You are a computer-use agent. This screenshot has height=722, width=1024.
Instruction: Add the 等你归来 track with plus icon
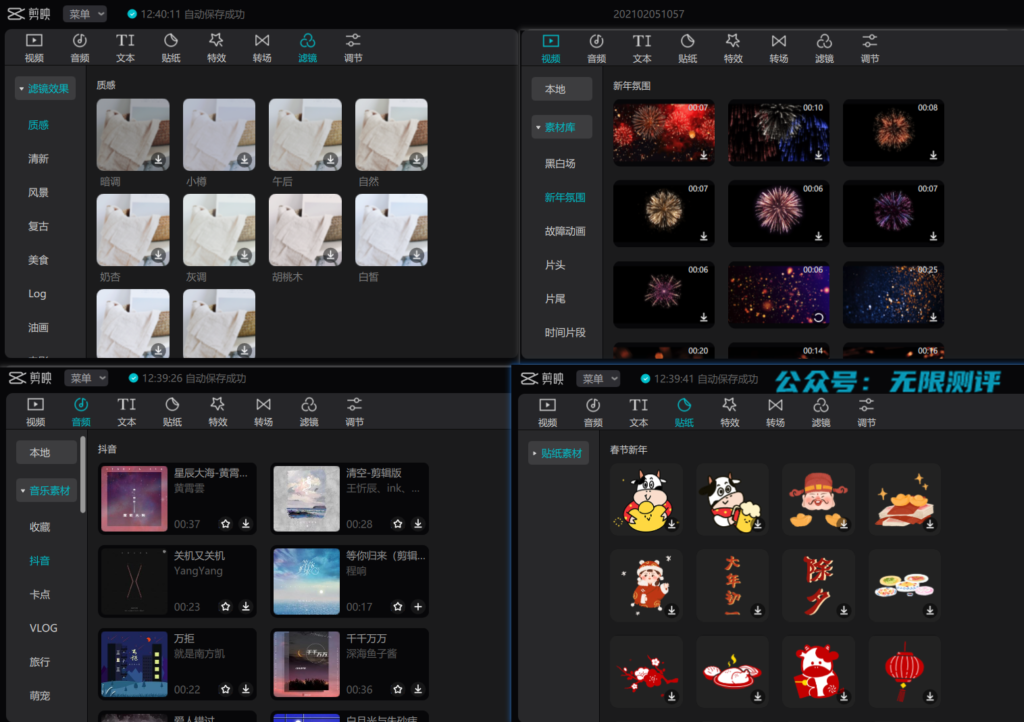(x=418, y=606)
